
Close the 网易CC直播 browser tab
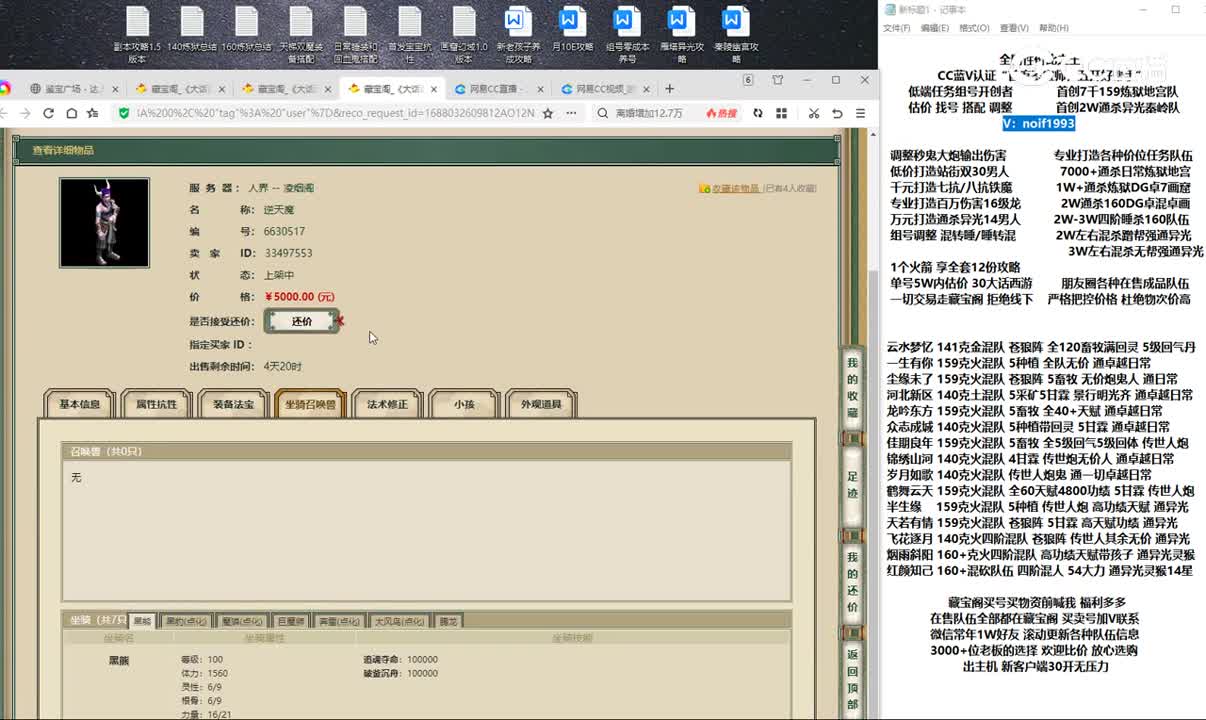click(540, 89)
